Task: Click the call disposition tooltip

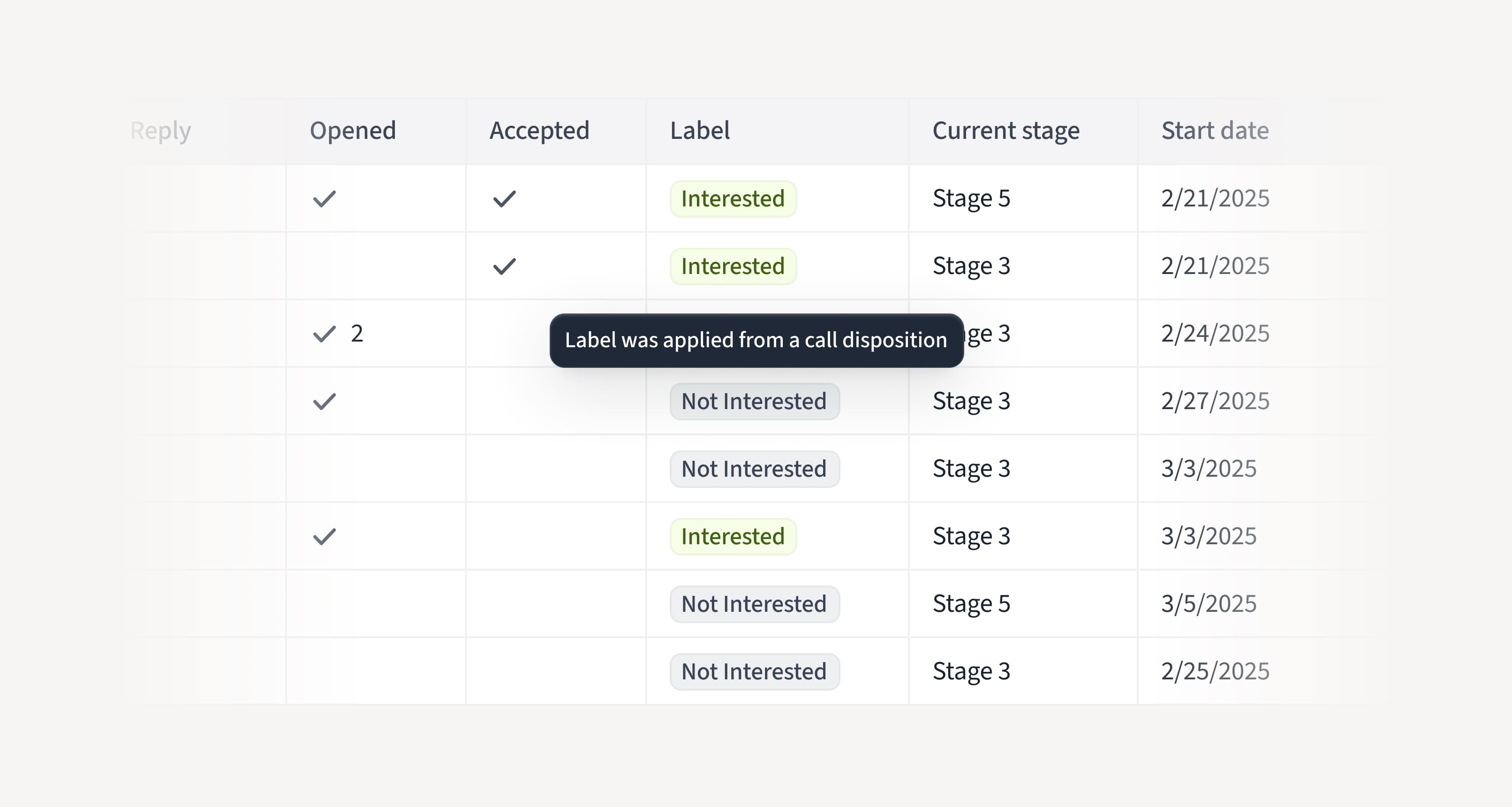Action: click(756, 341)
